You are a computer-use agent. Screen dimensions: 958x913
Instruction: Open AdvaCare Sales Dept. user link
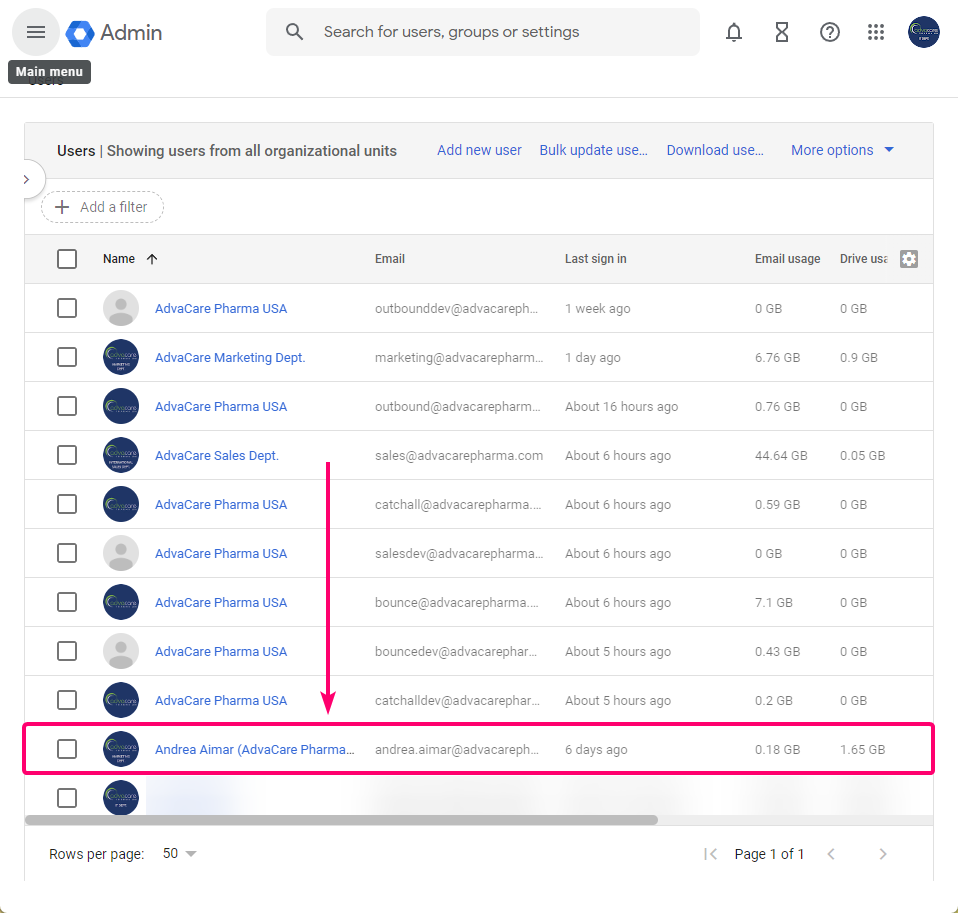pyautogui.click(x=217, y=455)
